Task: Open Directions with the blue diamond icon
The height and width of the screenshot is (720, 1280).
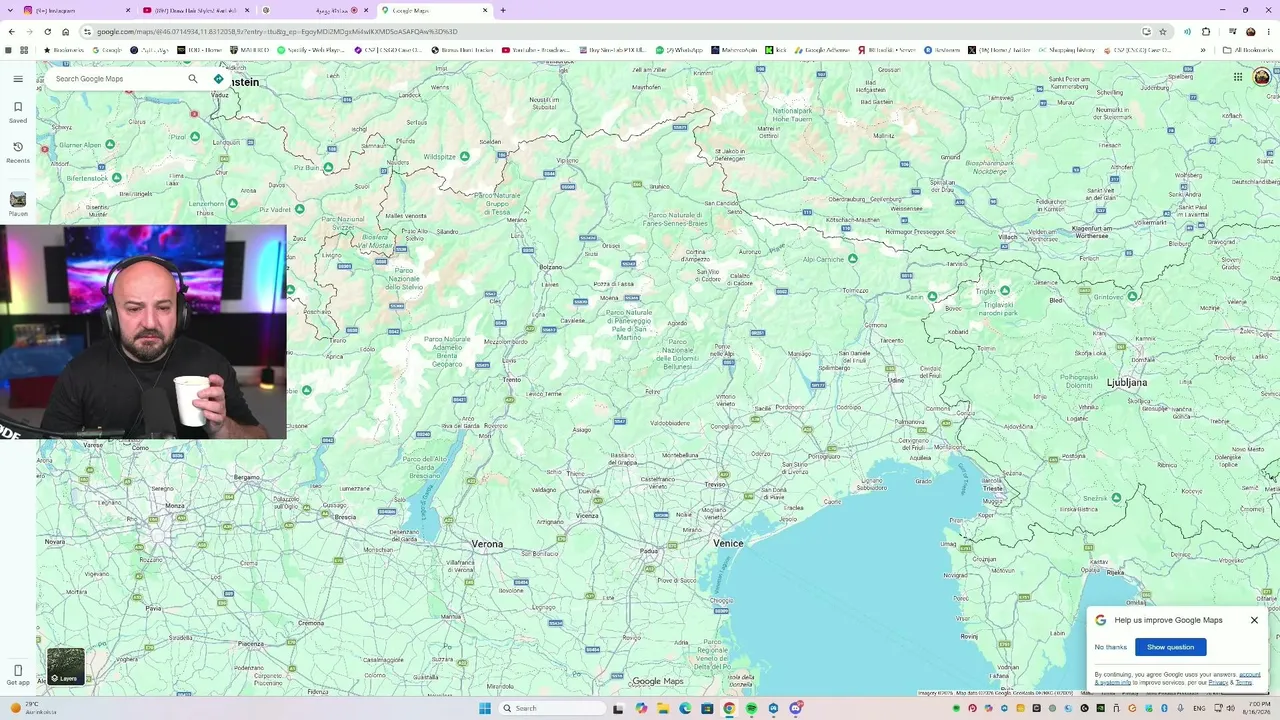Action: point(218,79)
